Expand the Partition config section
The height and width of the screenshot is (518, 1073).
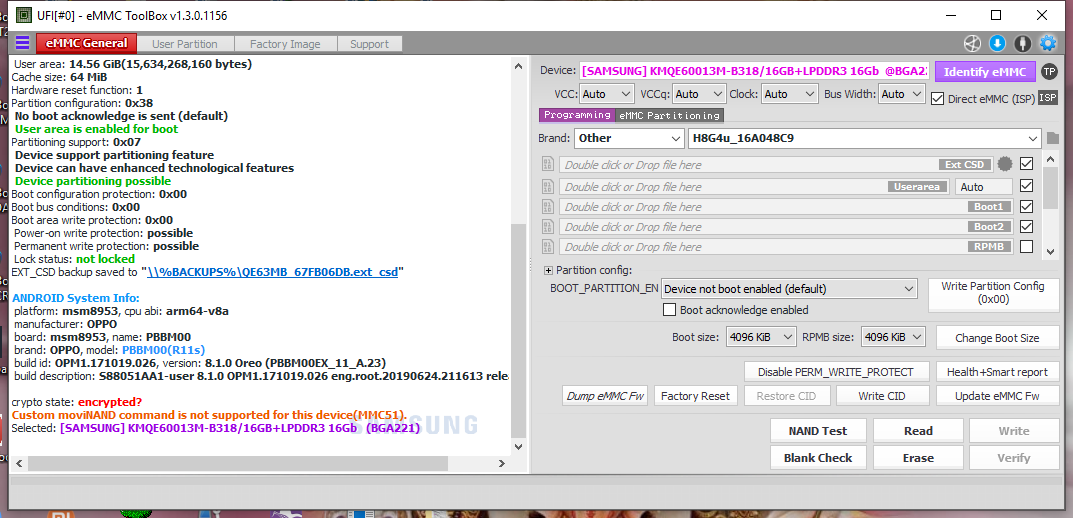[548, 270]
